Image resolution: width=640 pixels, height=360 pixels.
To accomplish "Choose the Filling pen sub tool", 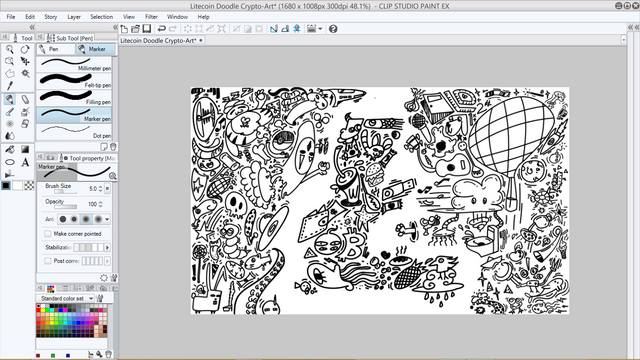I will point(74,98).
